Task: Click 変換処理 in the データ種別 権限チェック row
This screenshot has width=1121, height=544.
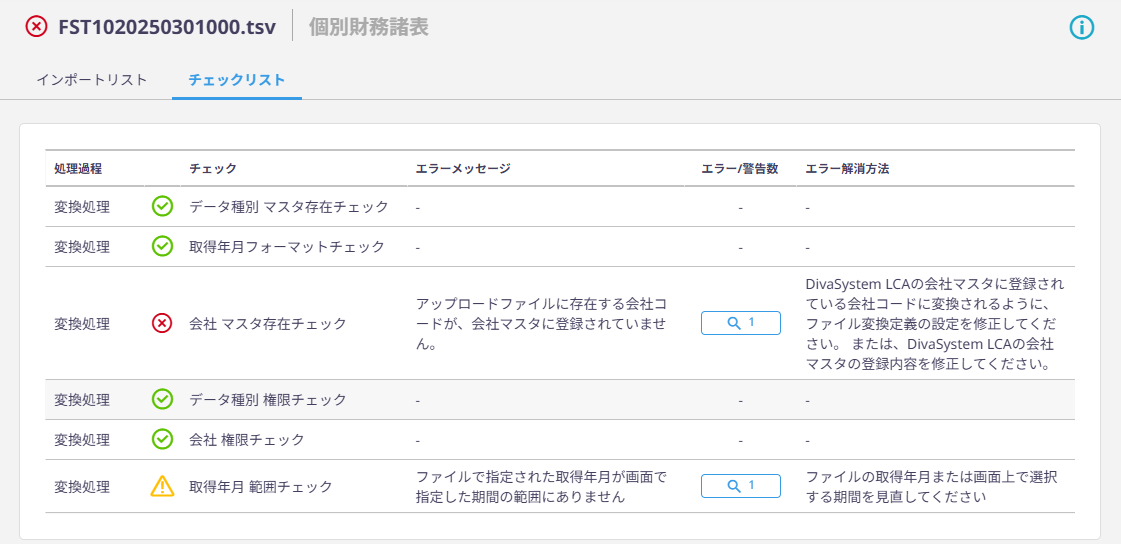Action: [x=82, y=400]
